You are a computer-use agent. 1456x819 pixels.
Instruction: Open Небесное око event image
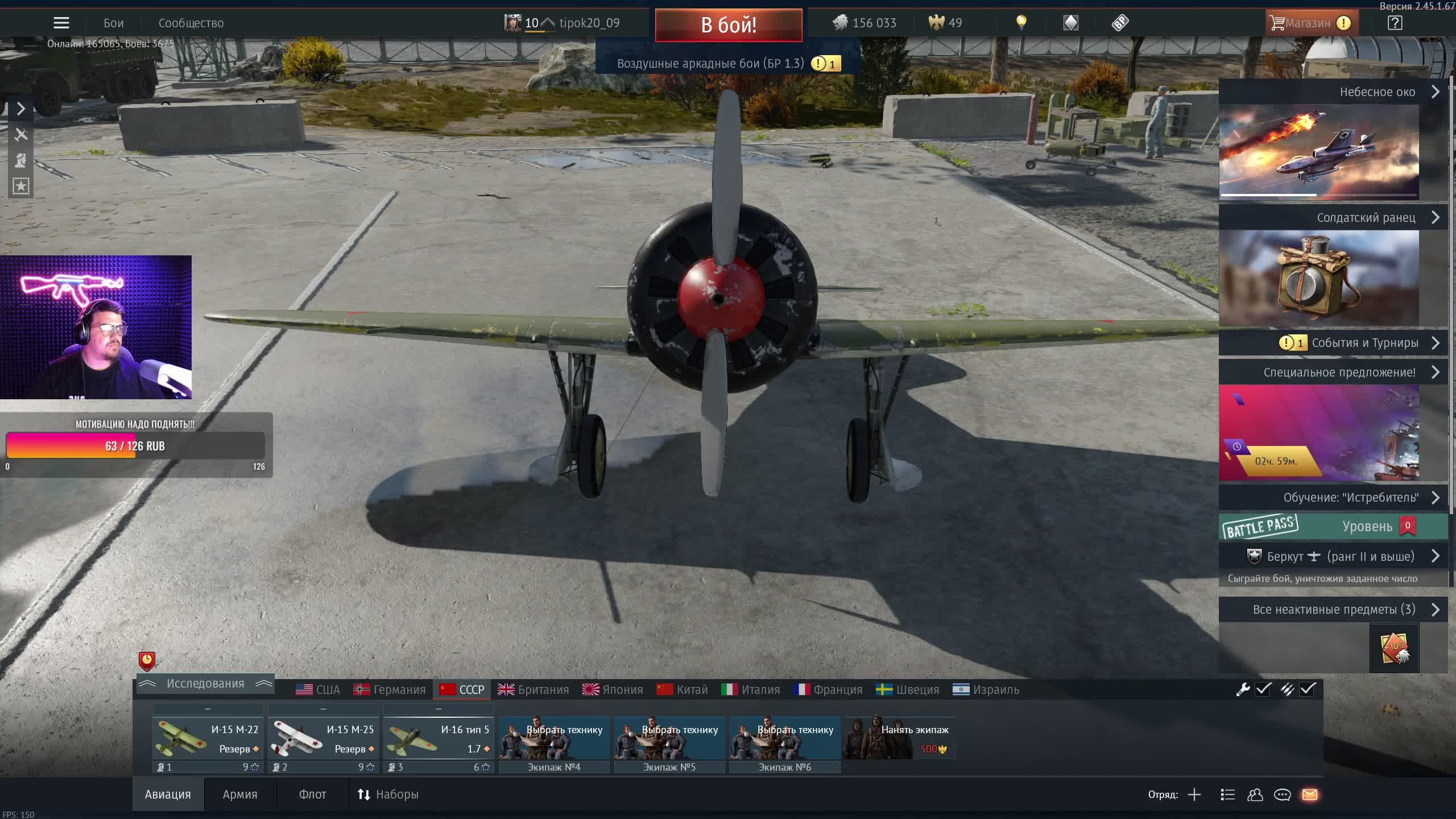[1319, 152]
